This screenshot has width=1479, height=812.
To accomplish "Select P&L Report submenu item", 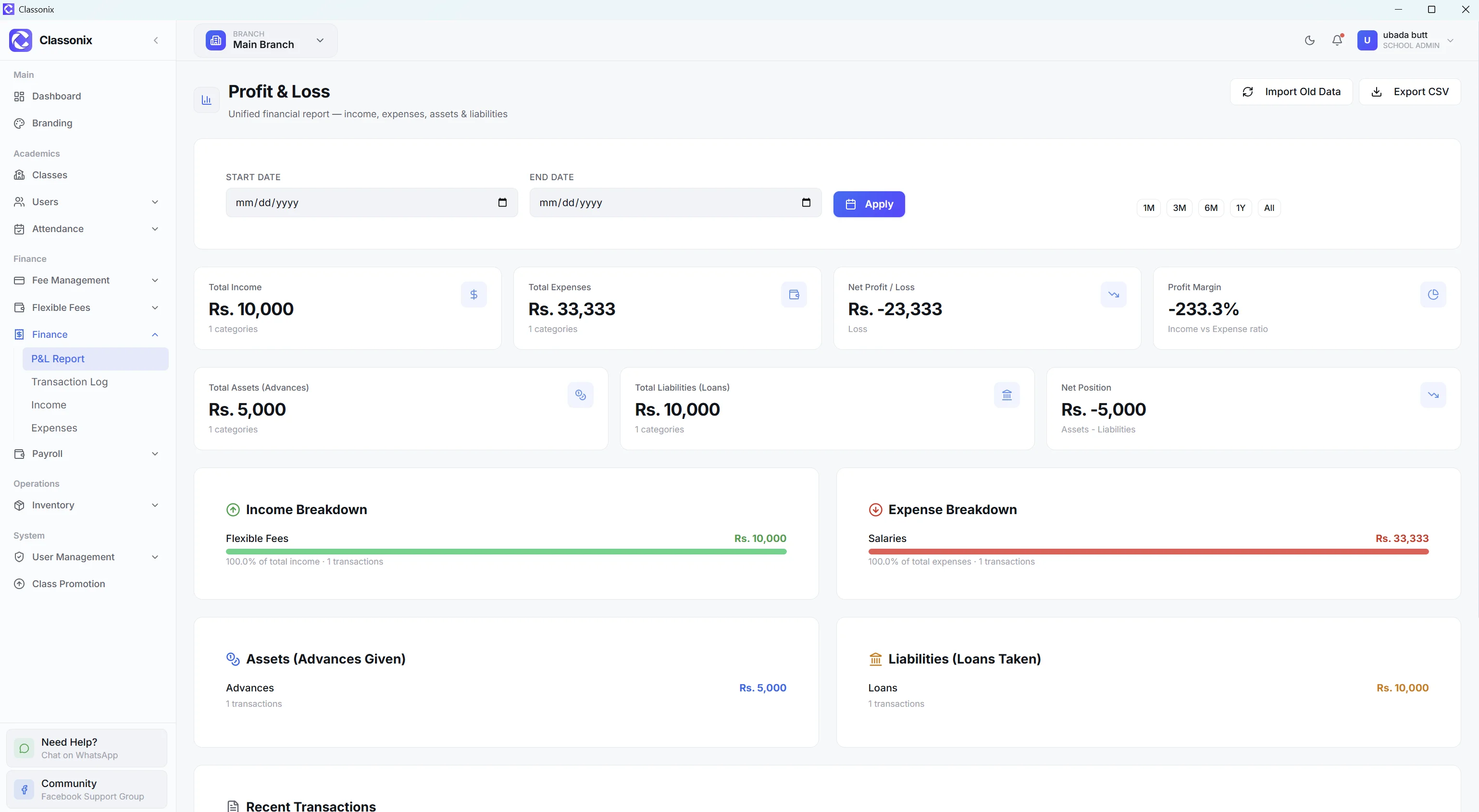I will point(95,358).
